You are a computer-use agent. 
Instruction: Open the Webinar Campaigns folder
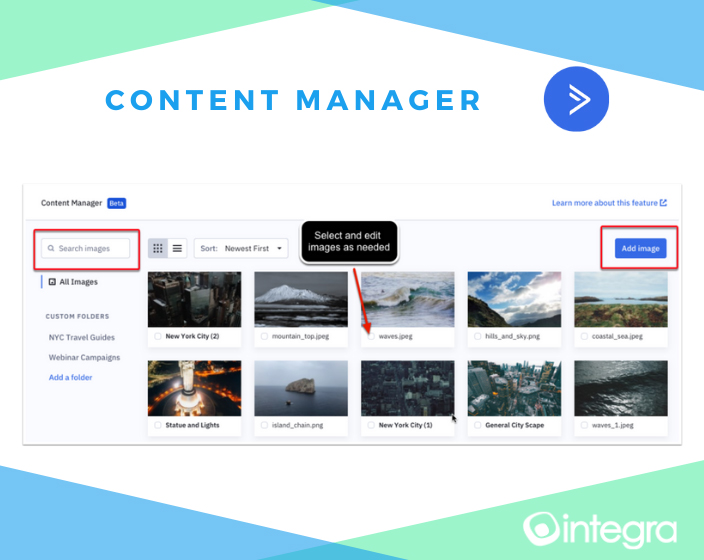[84, 357]
